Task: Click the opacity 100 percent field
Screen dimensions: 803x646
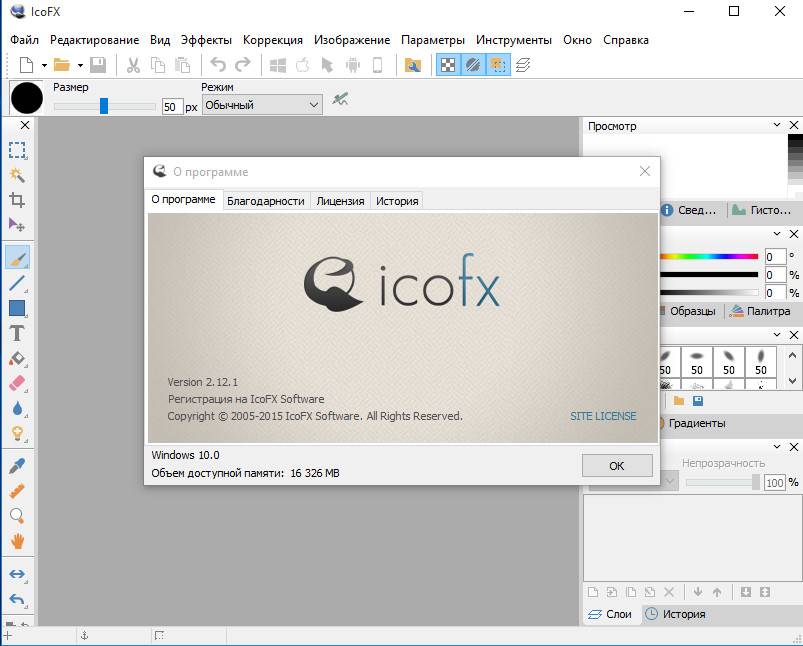Action: pos(775,482)
